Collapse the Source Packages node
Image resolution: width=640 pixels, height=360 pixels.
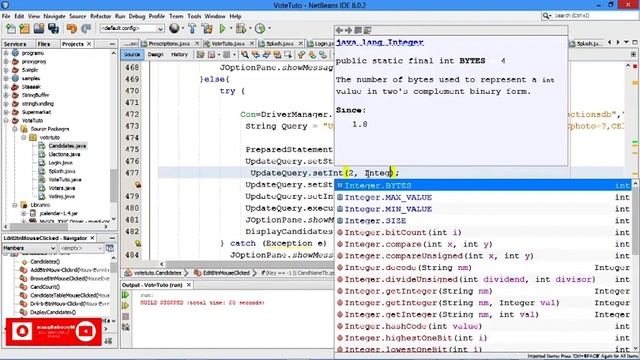point(15,129)
